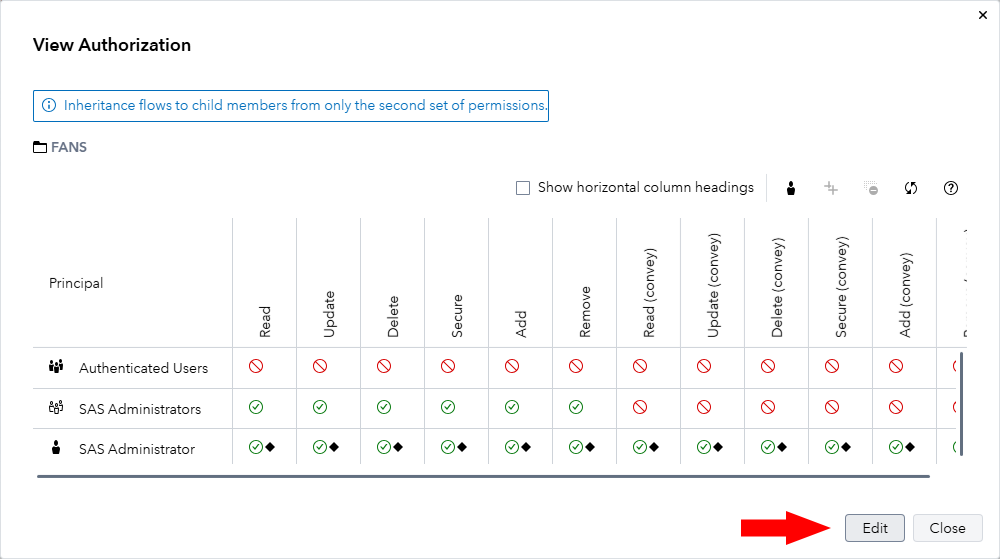The image size is (1000, 559).
Task: Toggle SAS Administrators Read (convey) prohibit
Action: pyautogui.click(x=640, y=407)
